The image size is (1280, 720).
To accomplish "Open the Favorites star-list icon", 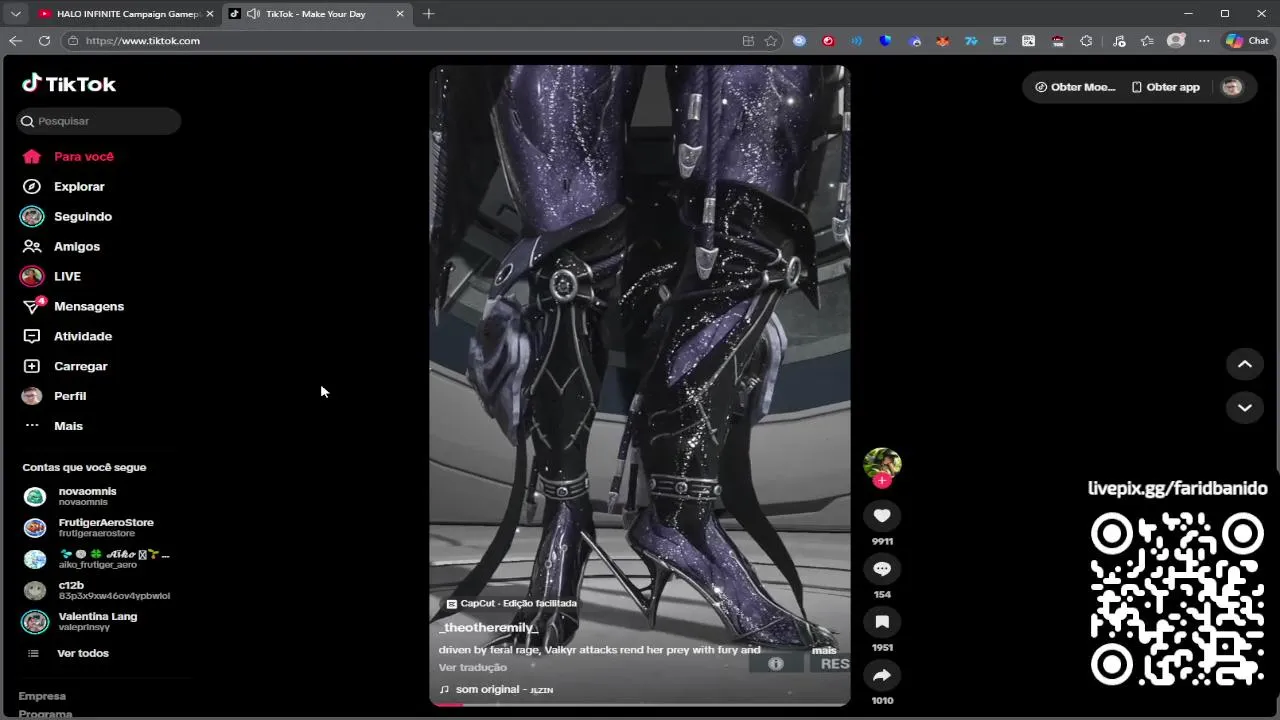I will click(x=1147, y=41).
